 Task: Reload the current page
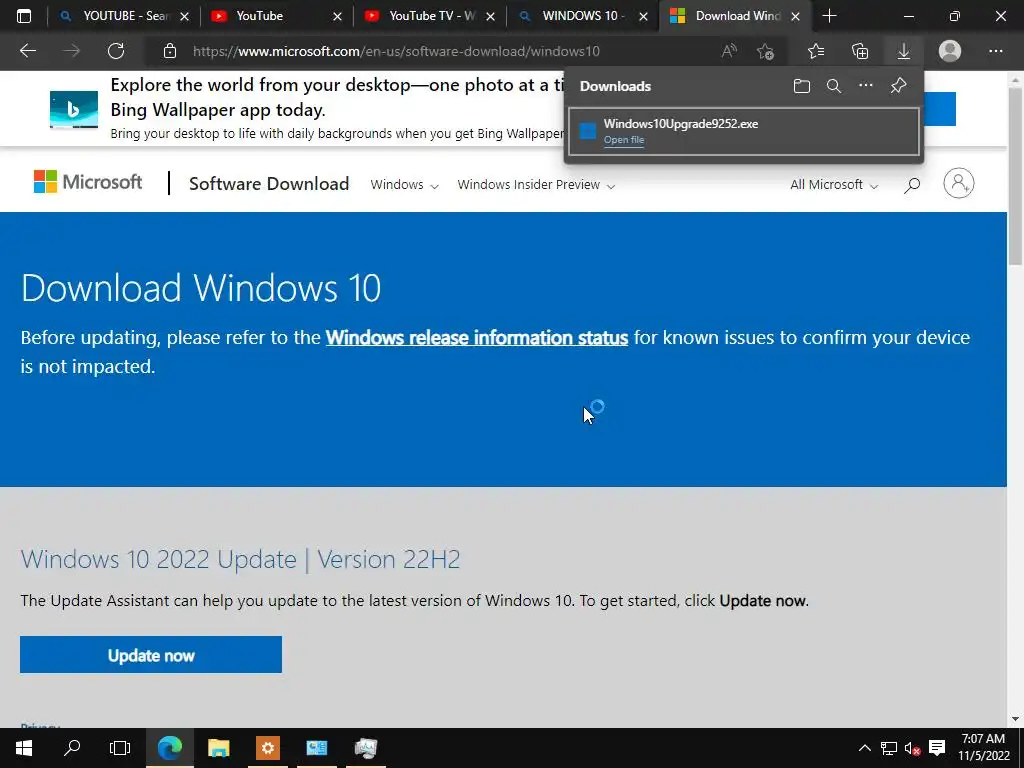coord(116,51)
